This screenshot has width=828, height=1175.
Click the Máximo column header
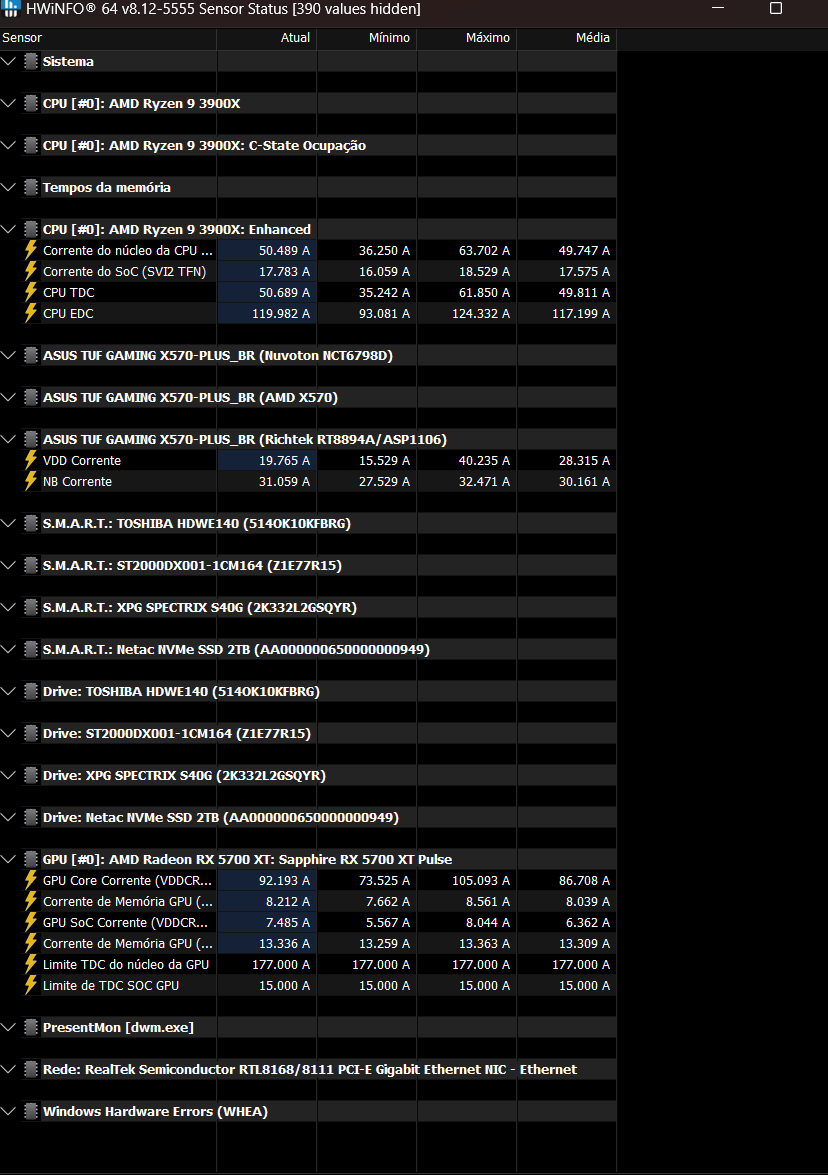click(x=467, y=37)
